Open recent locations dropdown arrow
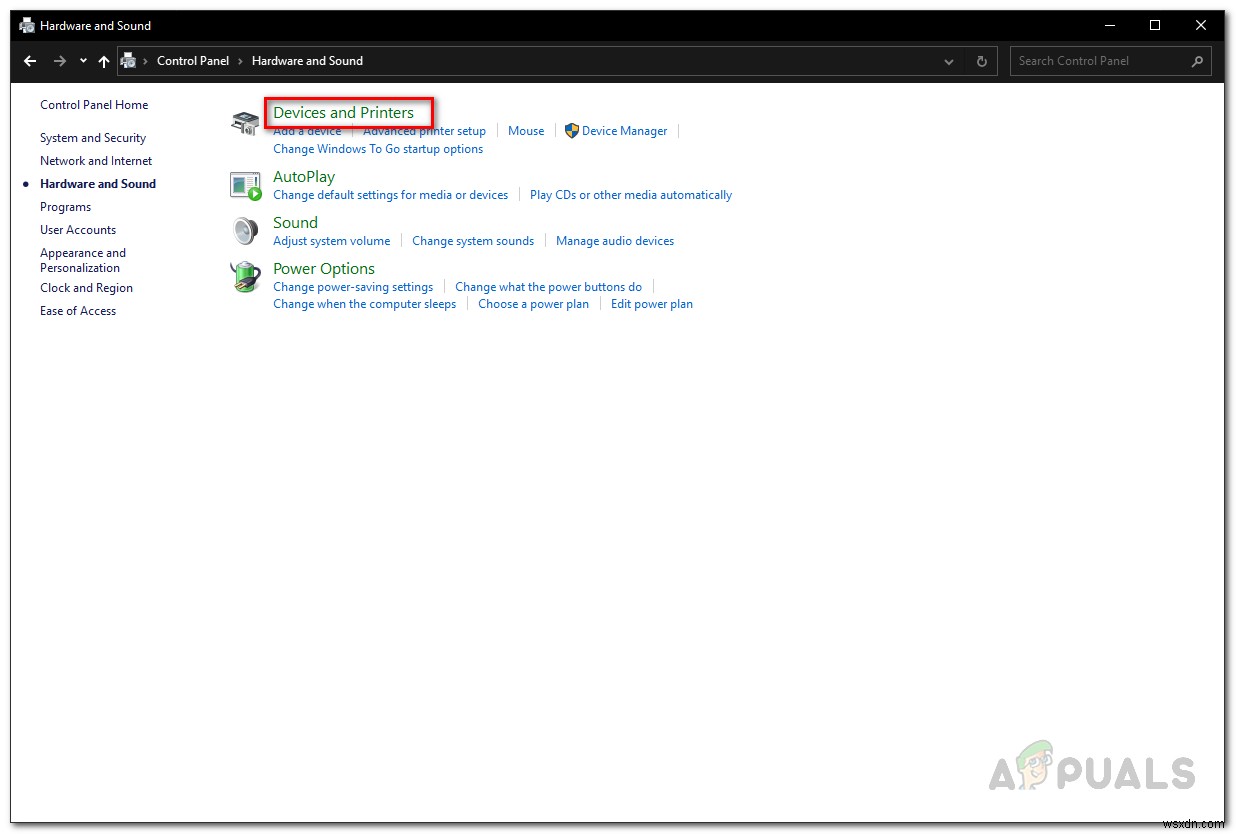The width and height of the screenshot is (1236, 834). 83,61
